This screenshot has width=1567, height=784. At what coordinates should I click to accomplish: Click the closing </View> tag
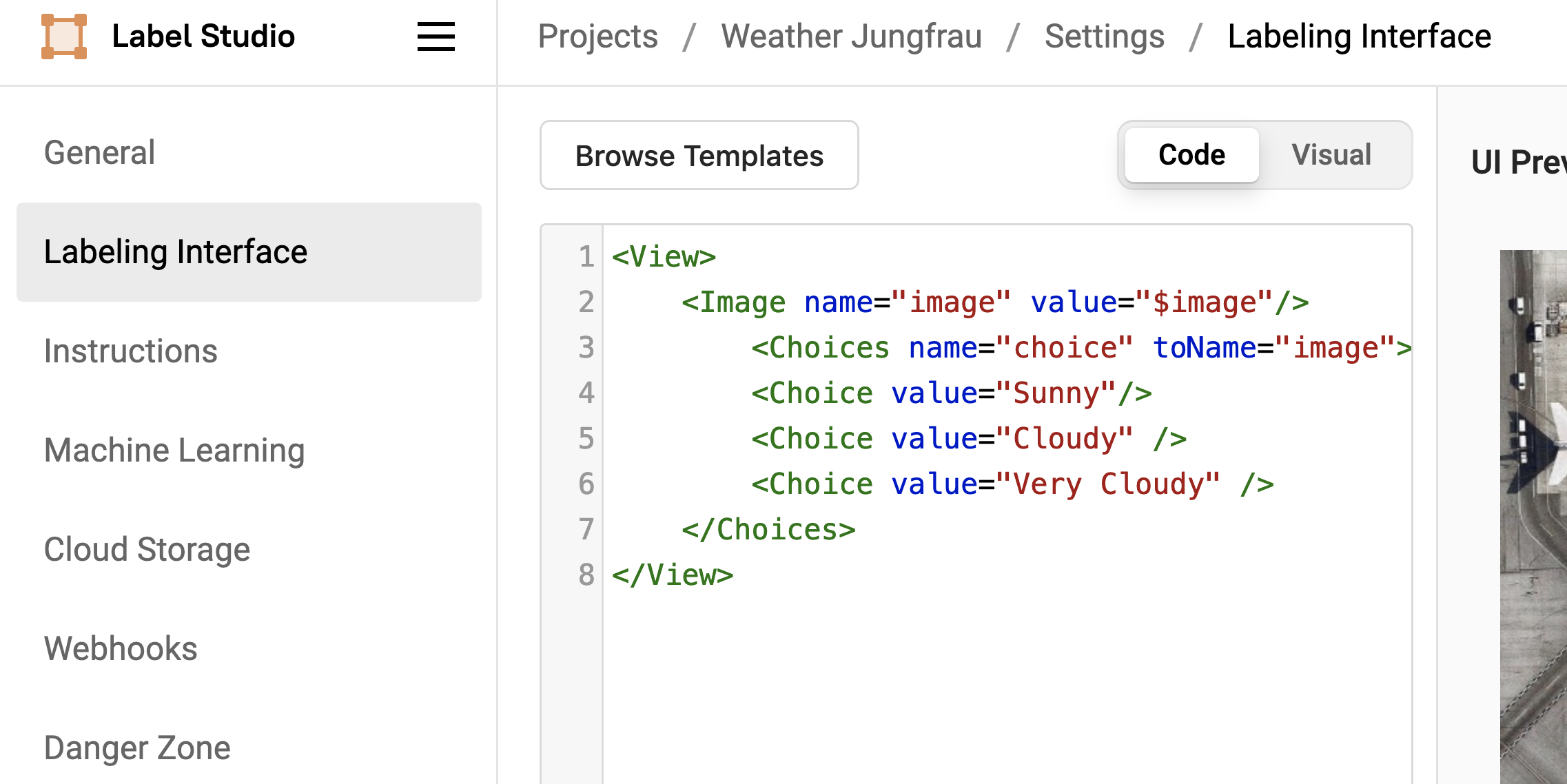[x=673, y=575]
